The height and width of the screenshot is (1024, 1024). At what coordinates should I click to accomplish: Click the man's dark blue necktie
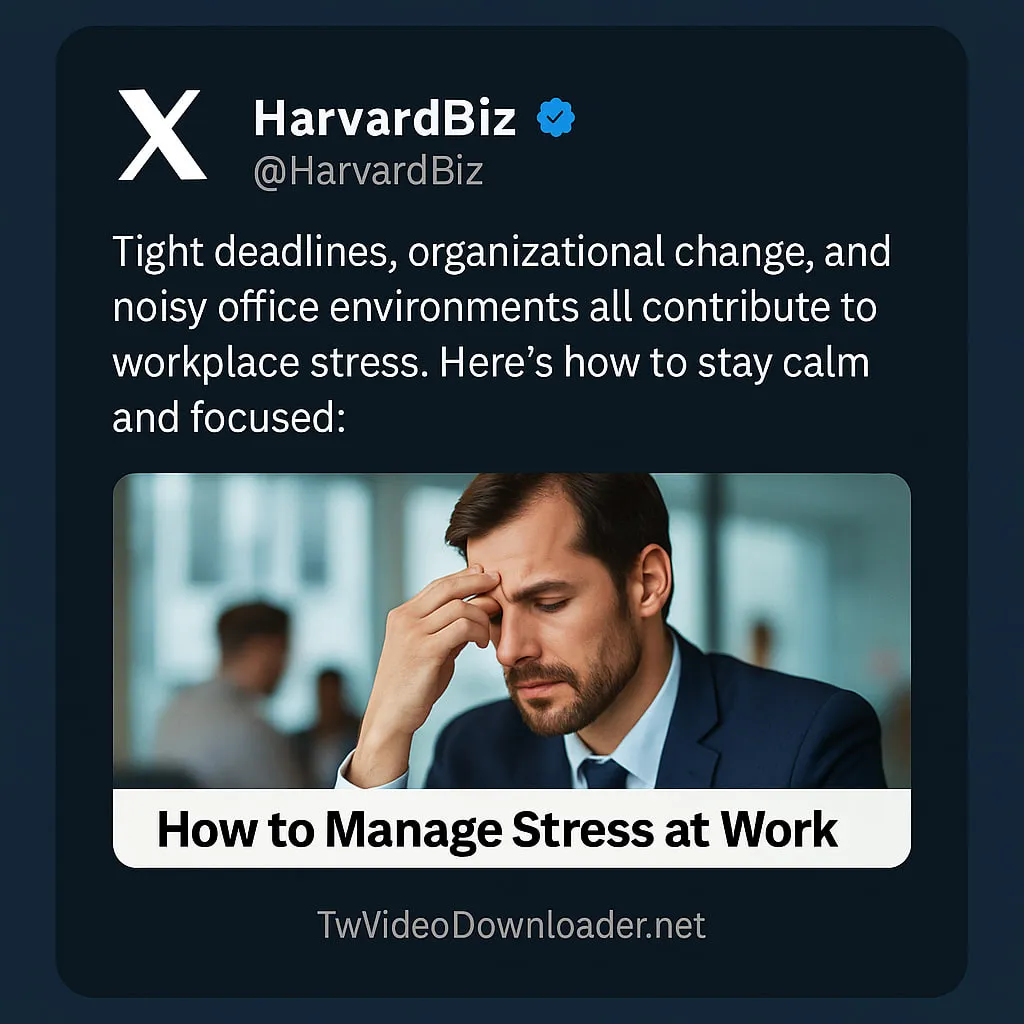pos(605,773)
